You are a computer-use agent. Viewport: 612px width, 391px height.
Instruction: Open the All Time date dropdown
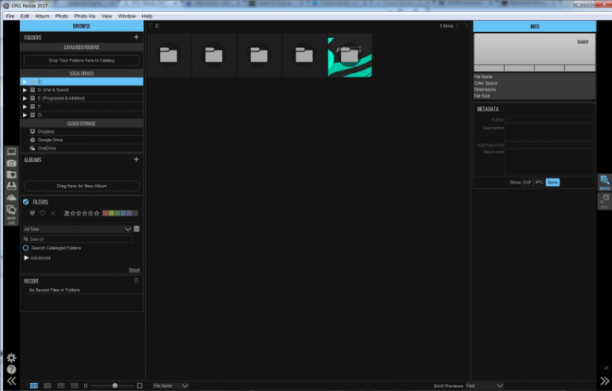pyautogui.click(x=77, y=229)
